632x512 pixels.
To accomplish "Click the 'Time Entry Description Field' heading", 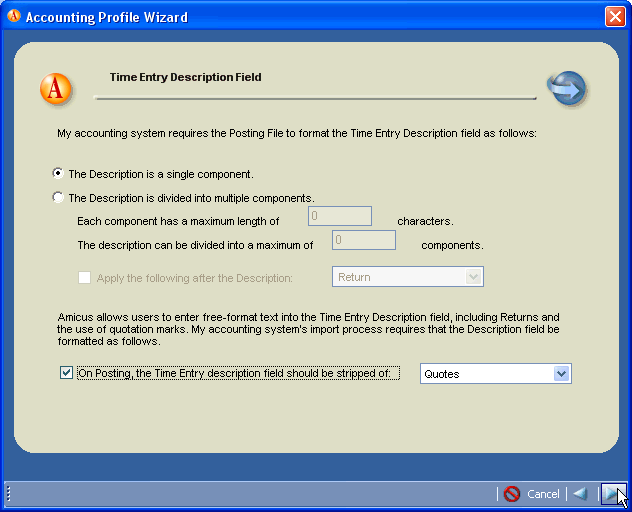I will [x=185, y=77].
